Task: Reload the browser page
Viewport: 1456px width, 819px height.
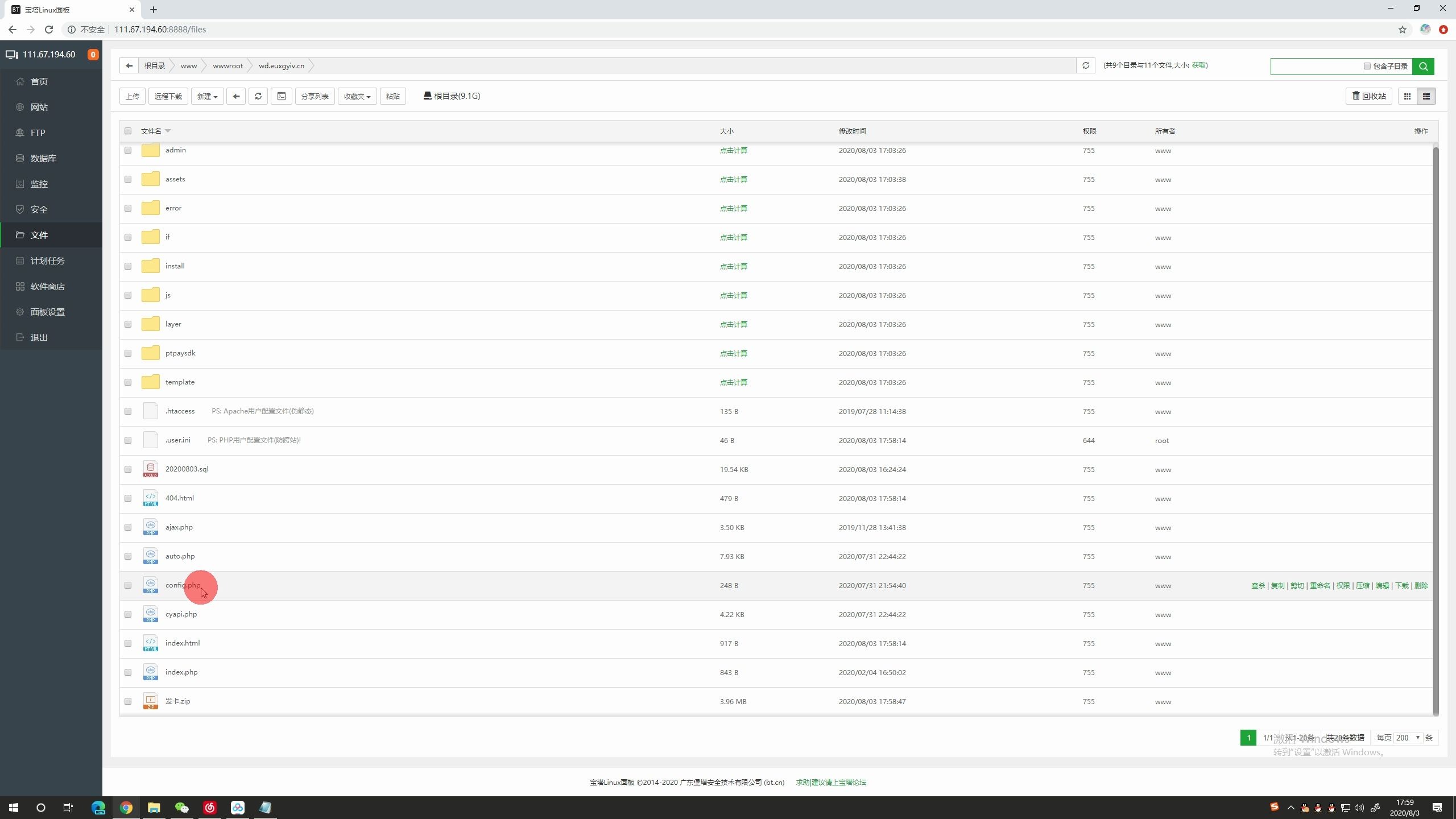Action: [x=49, y=30]
